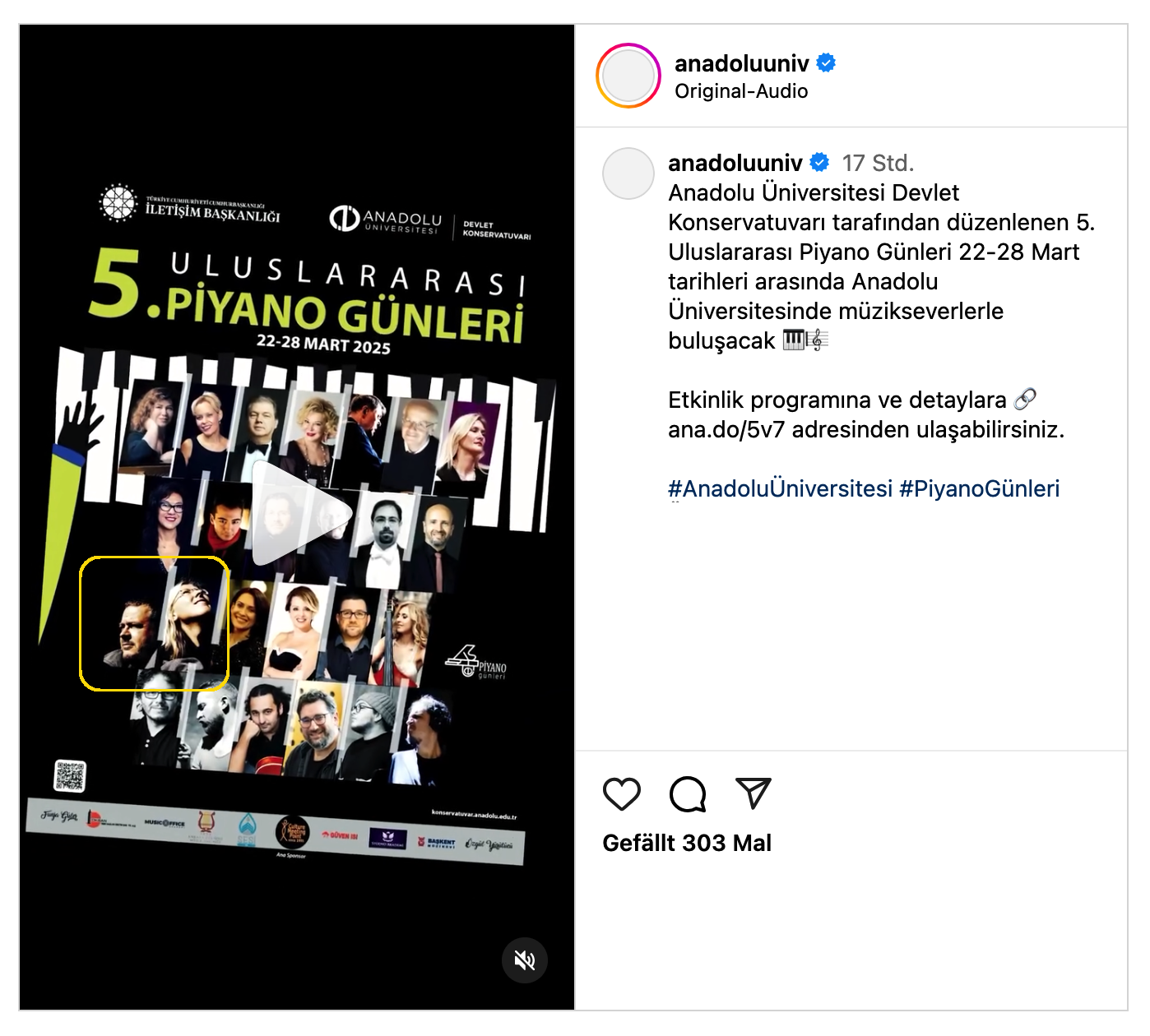Open anadoluuniv story profile picture in header
The width and height of the screenshot is (1150, 1036).
[628, 76]
